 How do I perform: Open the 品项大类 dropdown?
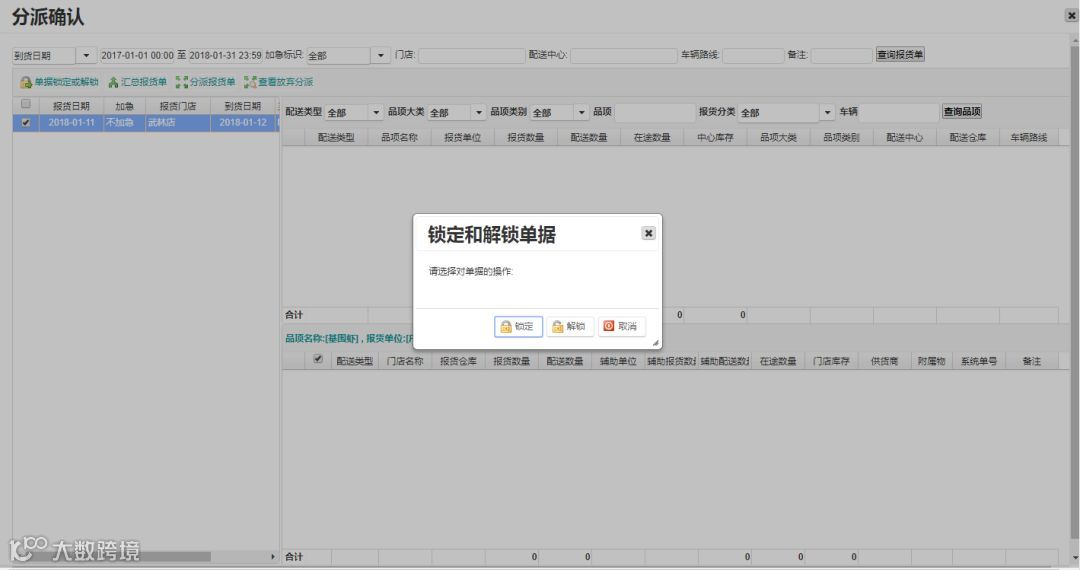click(x=479, y=112)
